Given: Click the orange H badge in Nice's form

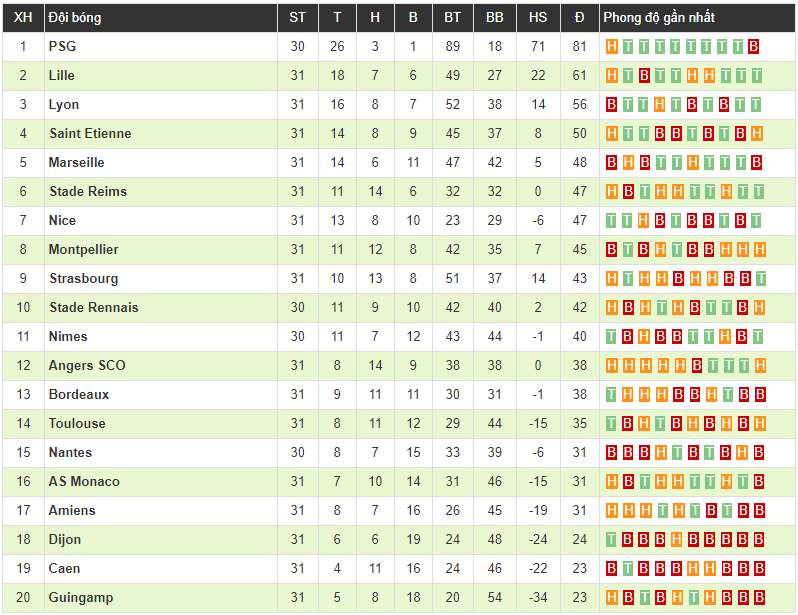Looking at the screenshot, I should tap(644, 220).
